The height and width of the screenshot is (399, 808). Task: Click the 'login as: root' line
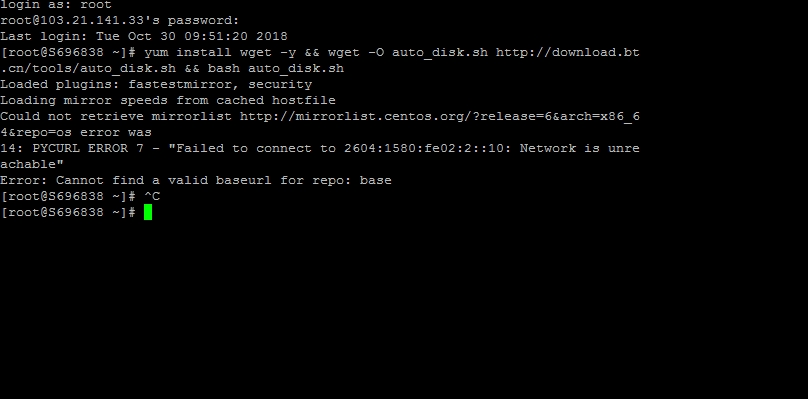[56, 5]
